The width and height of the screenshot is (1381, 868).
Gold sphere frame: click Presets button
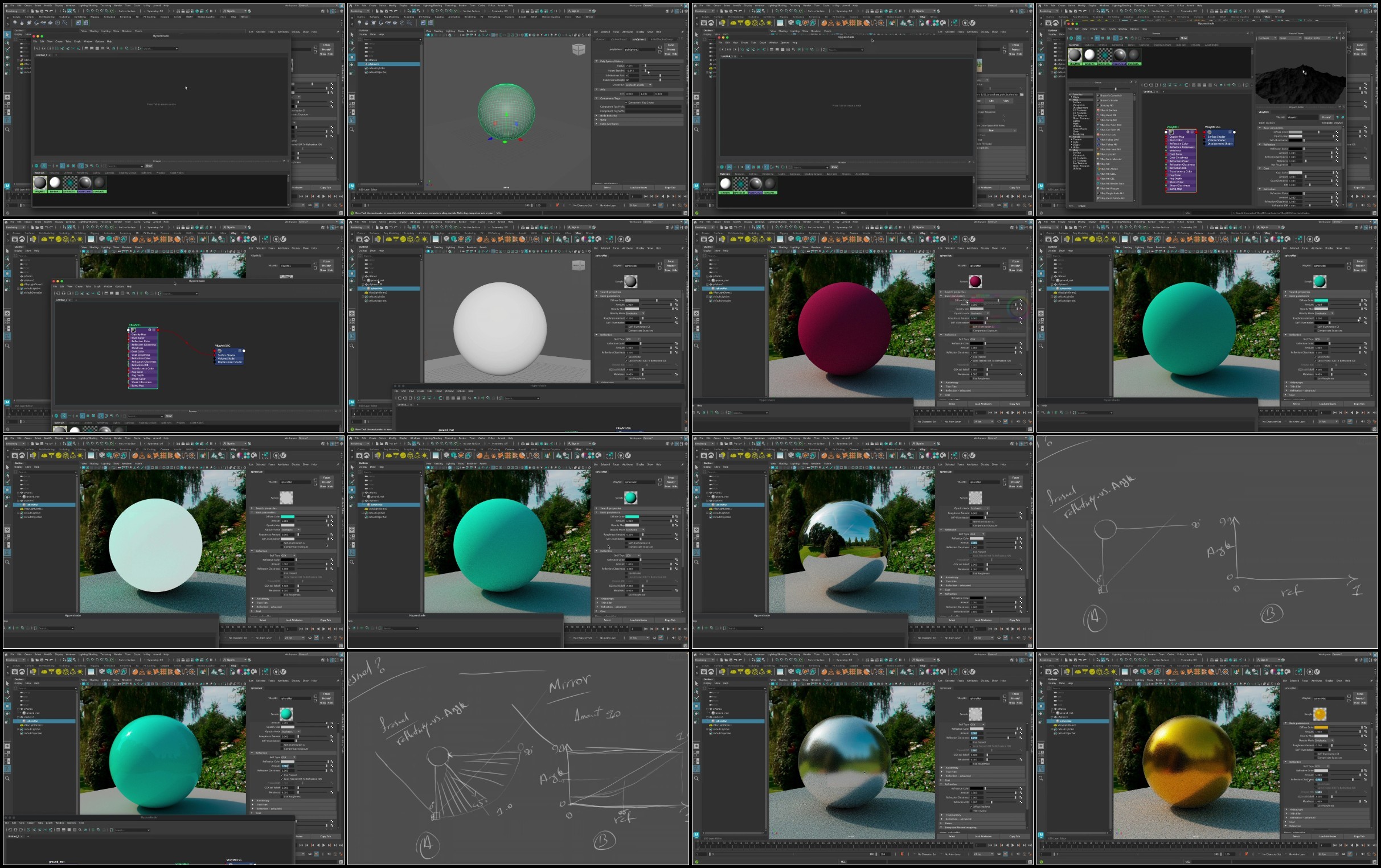tap(1360, 698)
